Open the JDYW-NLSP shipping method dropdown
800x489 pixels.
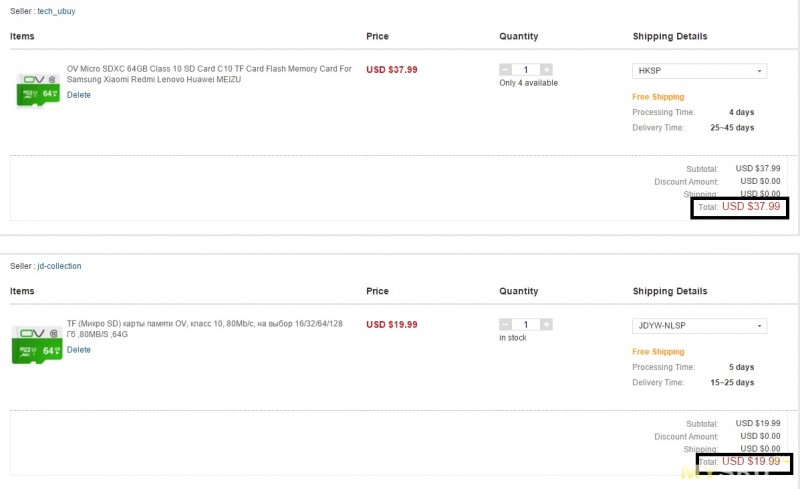699,326
